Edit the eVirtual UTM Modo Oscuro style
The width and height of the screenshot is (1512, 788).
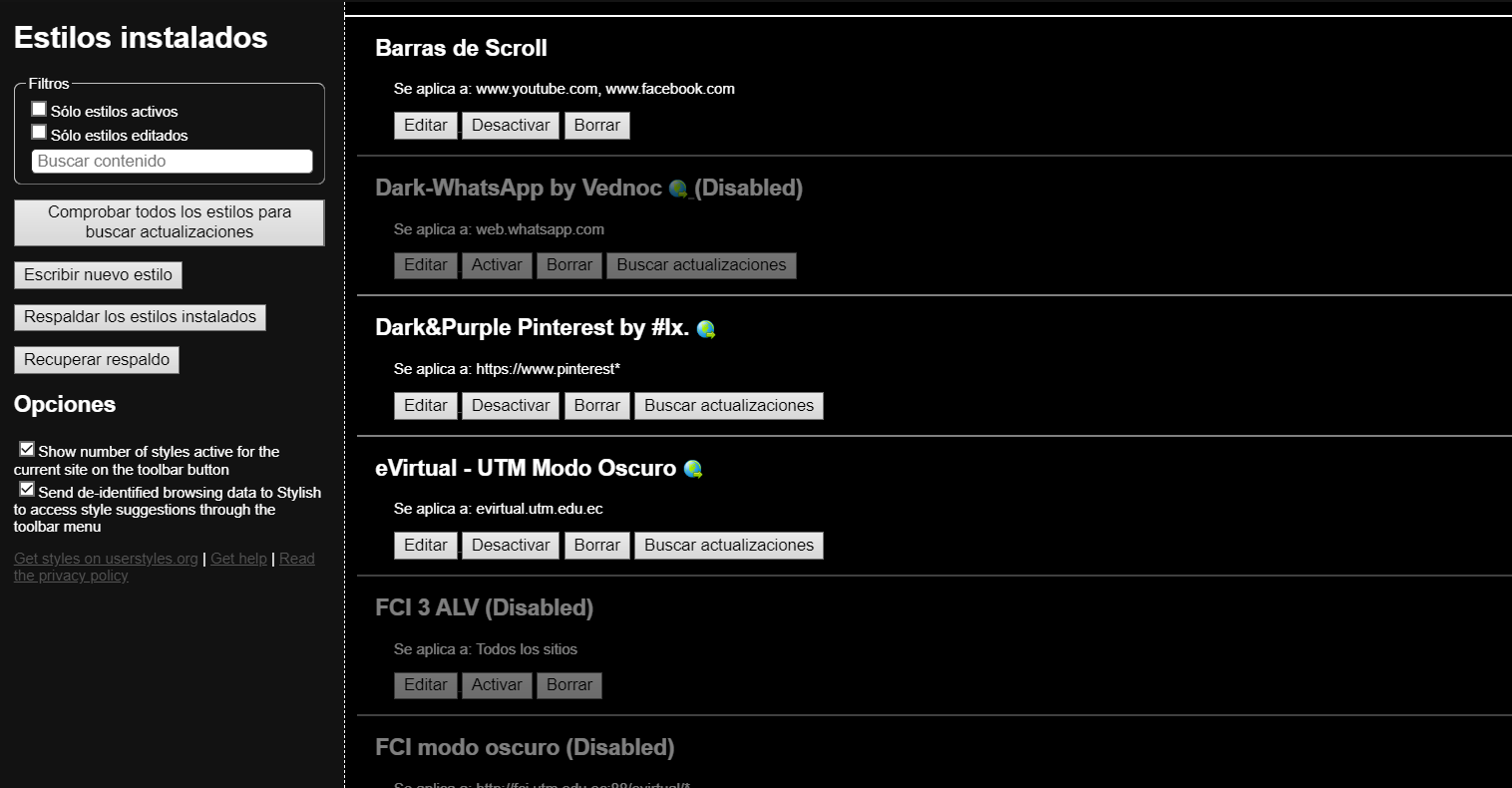(x=425, y=545)
